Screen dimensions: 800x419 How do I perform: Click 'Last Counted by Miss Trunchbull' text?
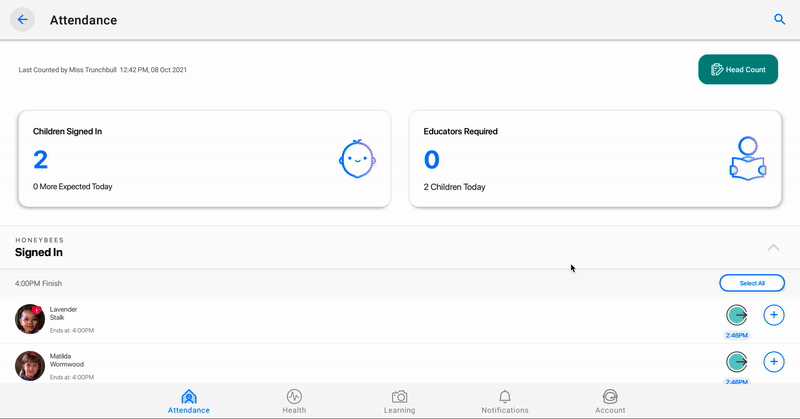coord(67,70)
